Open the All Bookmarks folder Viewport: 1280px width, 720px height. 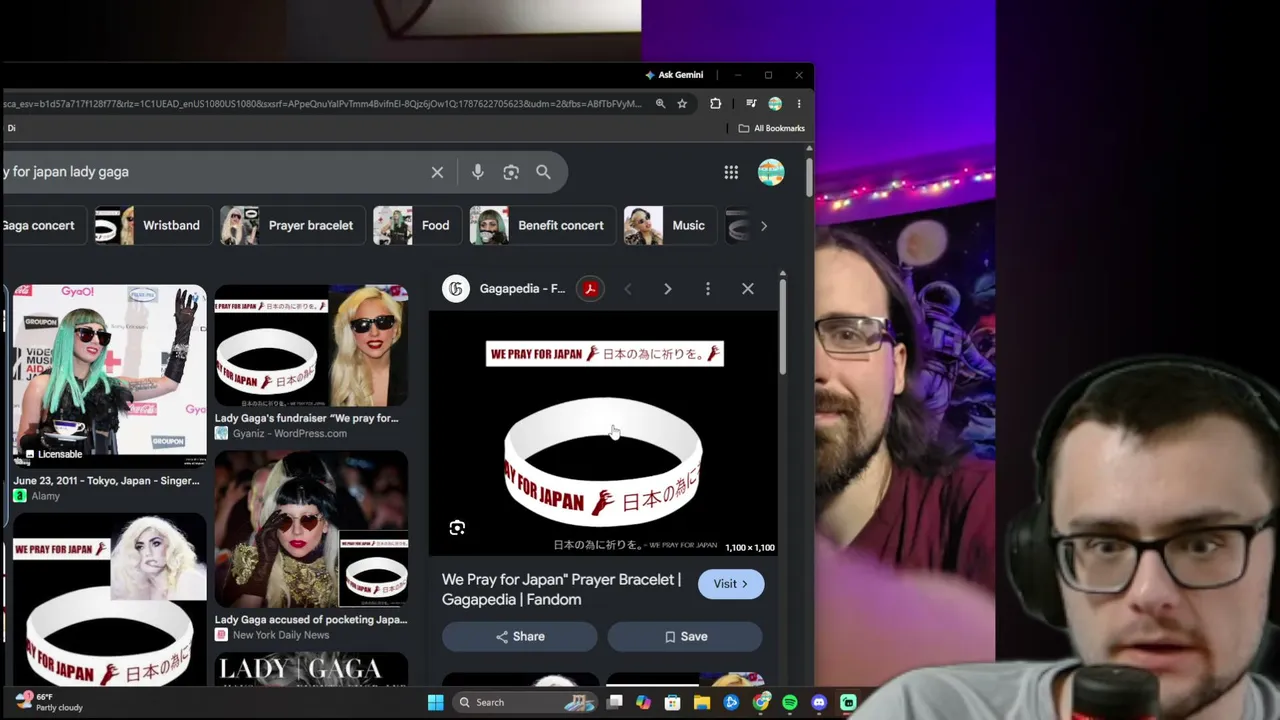click(771, 128)
